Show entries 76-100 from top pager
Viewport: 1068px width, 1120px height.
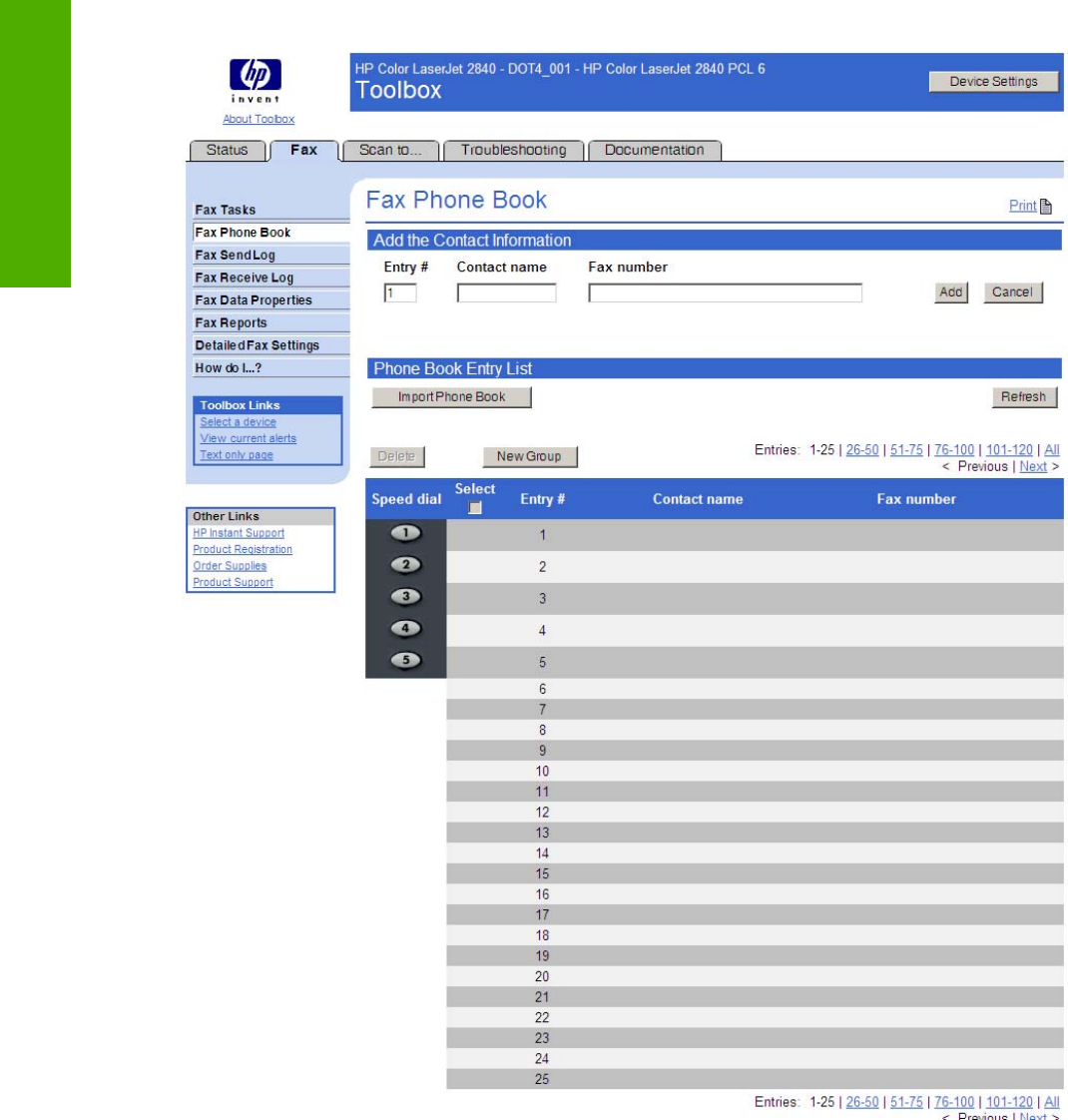click(954, 450)
